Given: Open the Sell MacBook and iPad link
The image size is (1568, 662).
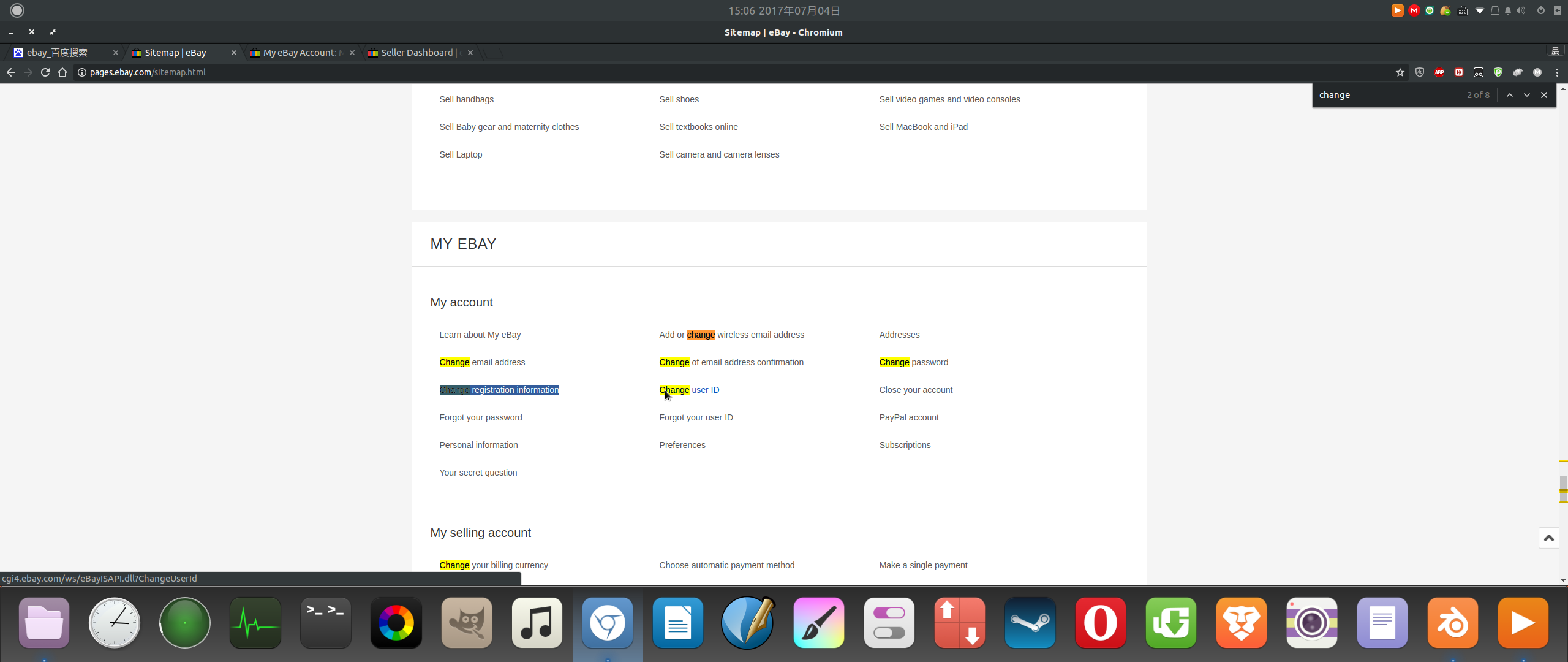Looking at the screenshot, I should [923, 127].
